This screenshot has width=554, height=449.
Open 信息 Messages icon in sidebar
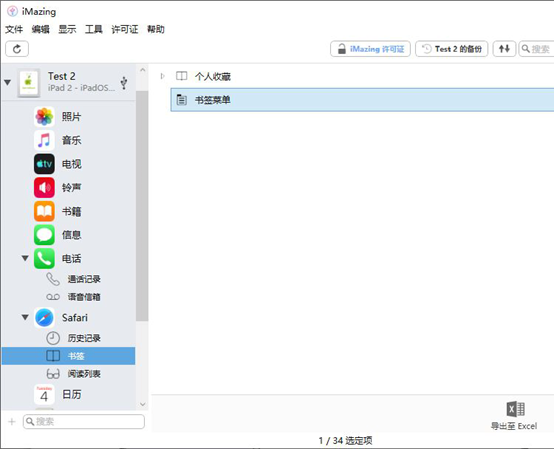click(44, 235)
